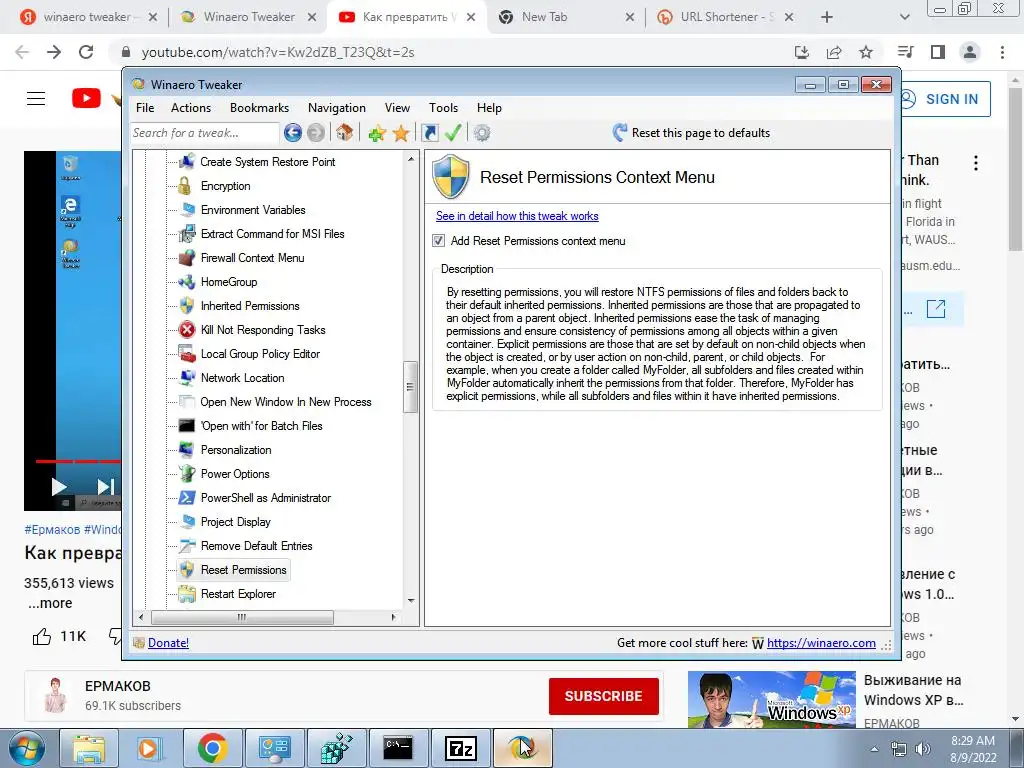Select Create System Restore Point tweak
Viewport: 1024px width, 768px height.
tap(268, 162)
